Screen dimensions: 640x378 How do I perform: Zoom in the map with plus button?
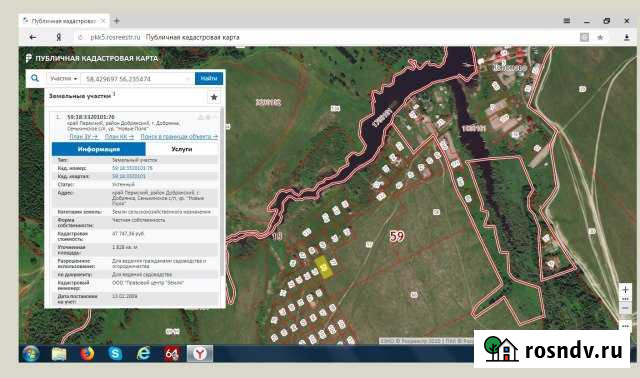(x=625, y=290)
